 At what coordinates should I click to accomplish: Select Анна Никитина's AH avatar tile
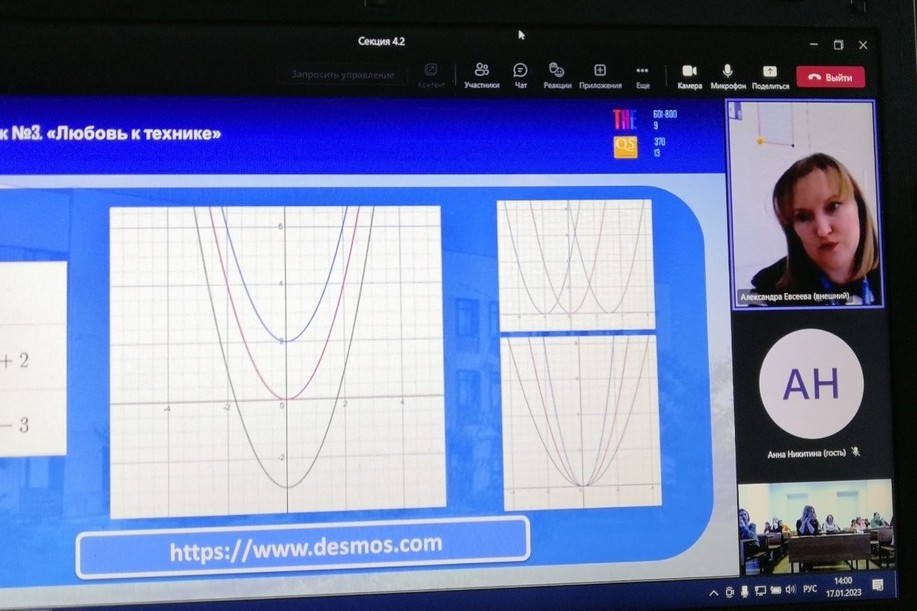pos(811,384)
